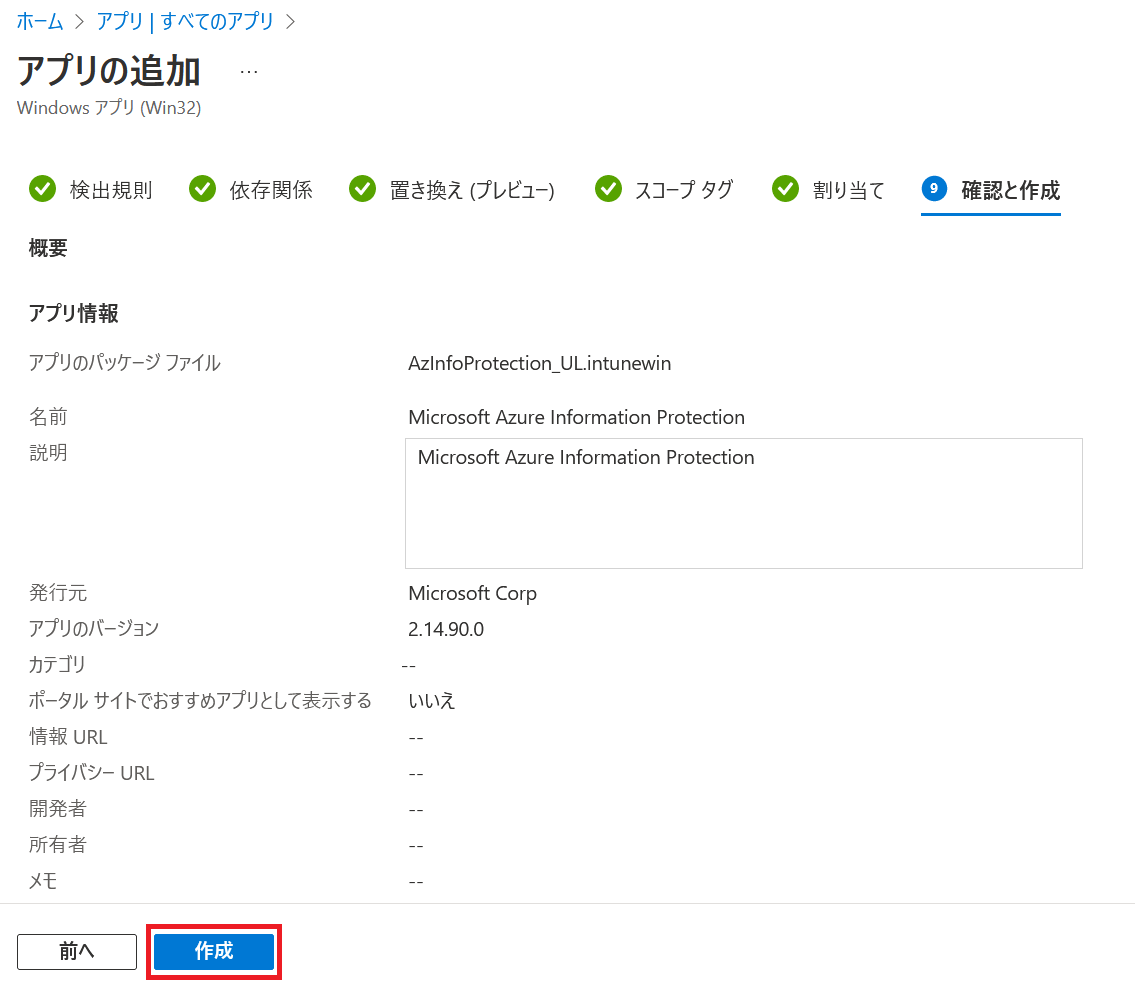Screen dimensions: 1135x982
Task: Click the いいえ value for featured app
Action: 432,700
